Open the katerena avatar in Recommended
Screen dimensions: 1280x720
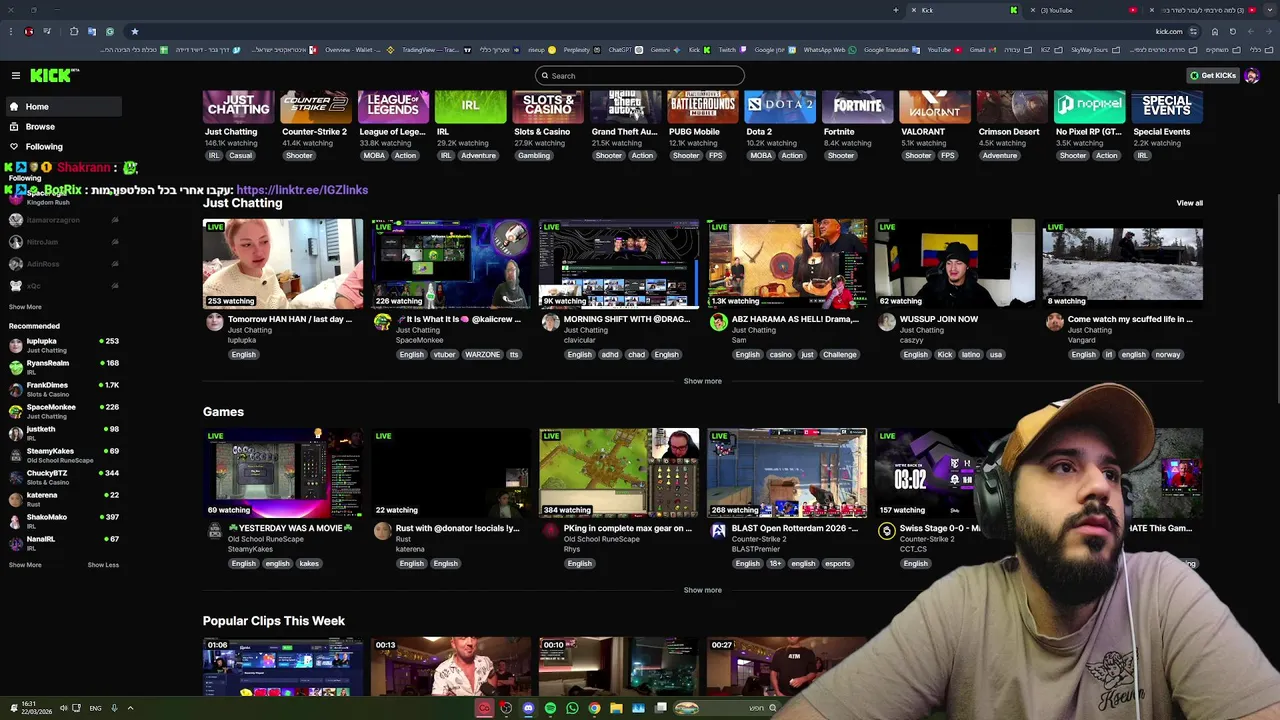pyautogui.click(x=15, y=499)
